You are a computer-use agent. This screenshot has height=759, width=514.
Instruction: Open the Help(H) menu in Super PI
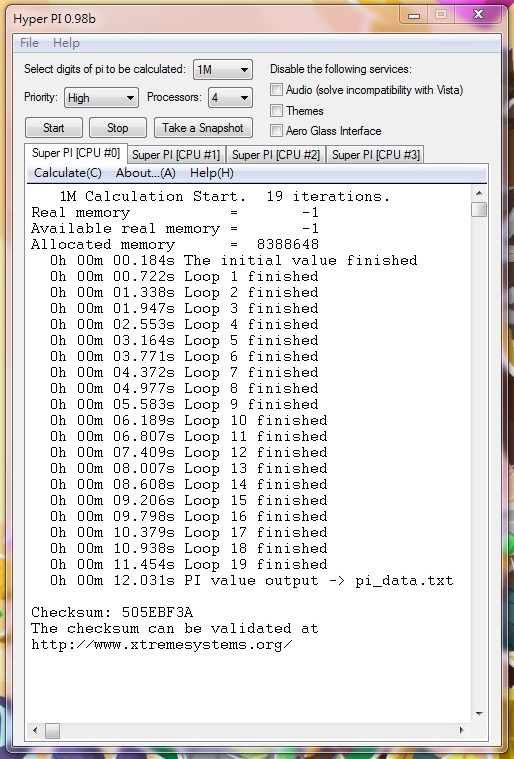[x=212, y=173]
